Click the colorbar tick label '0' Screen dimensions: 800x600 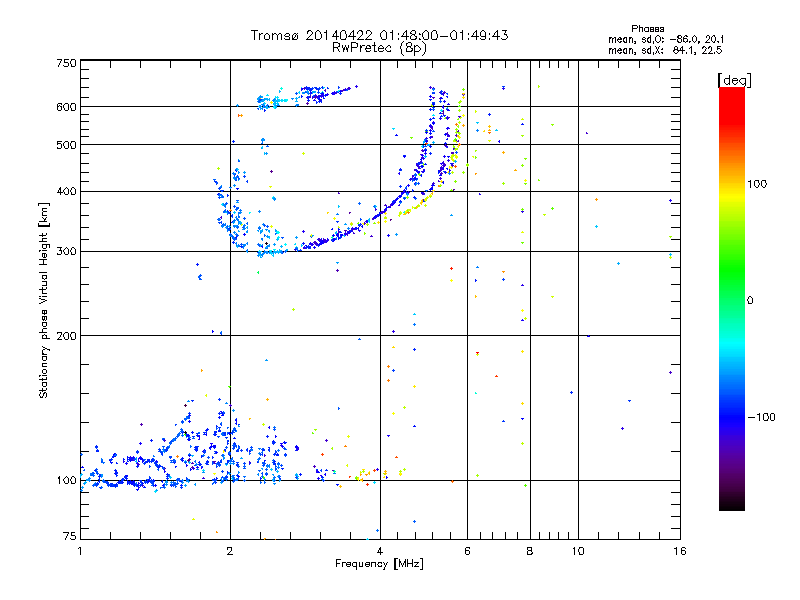click(750, 301)
